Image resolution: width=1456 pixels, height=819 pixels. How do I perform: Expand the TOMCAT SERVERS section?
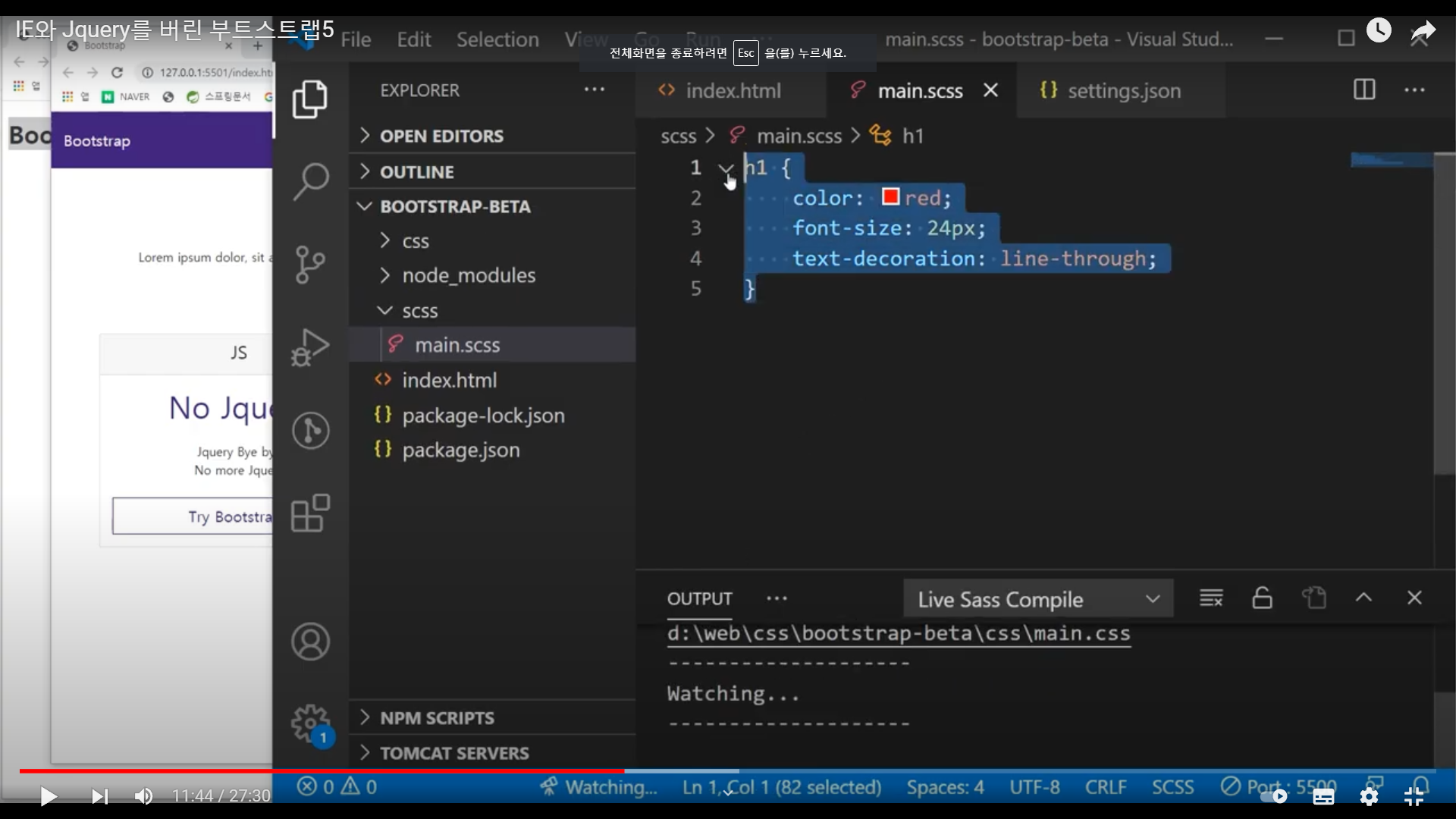pyautogui.click(x=492, y=753)
